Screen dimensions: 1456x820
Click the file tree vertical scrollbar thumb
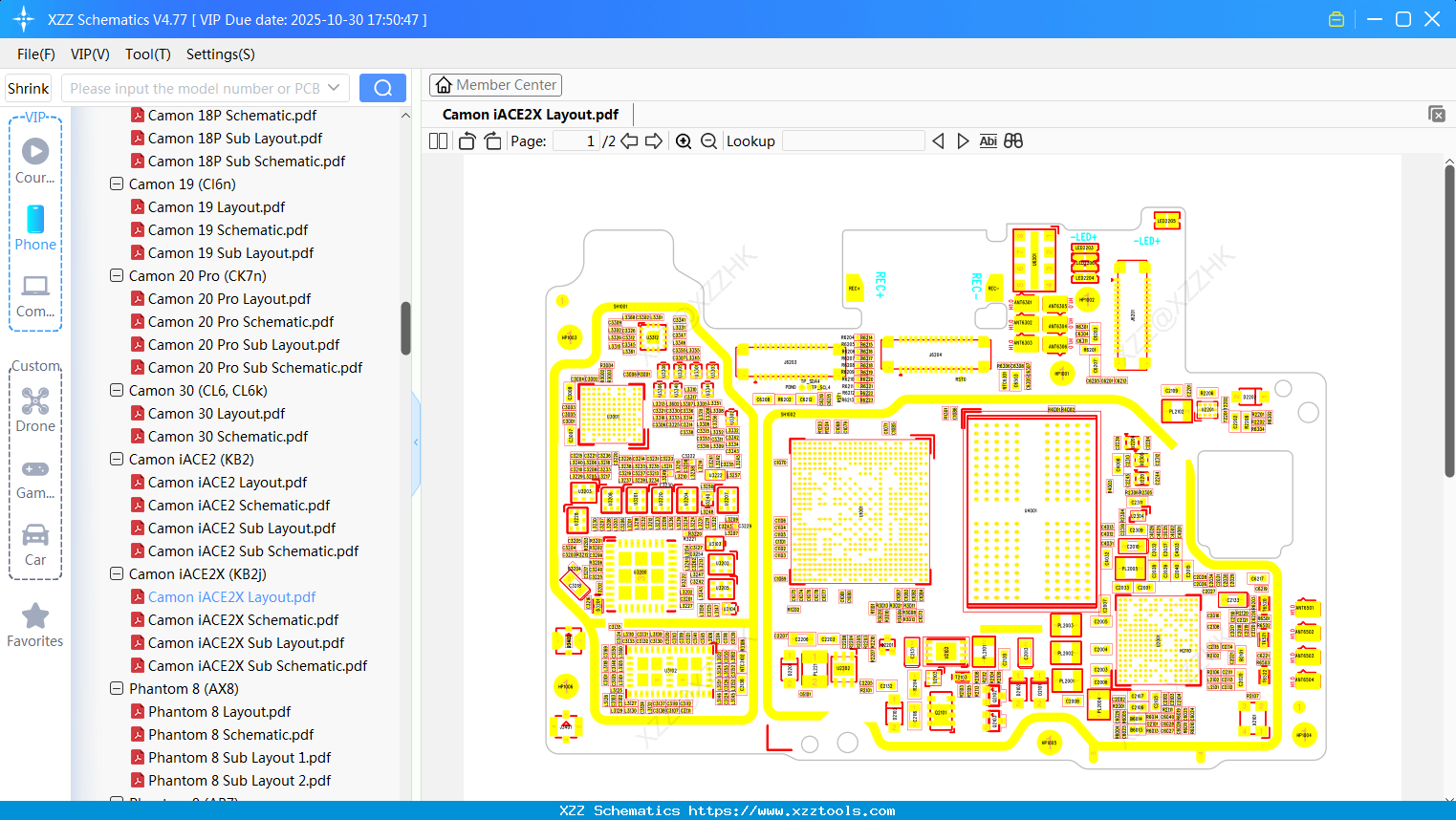pyautogui.click(x=405, y=328)
